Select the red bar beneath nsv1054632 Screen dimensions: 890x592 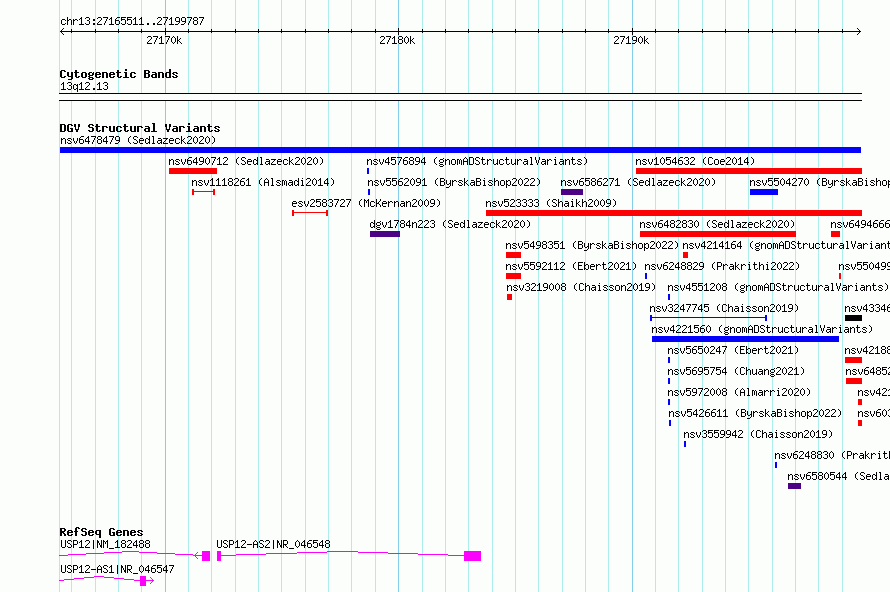(749, 171)
